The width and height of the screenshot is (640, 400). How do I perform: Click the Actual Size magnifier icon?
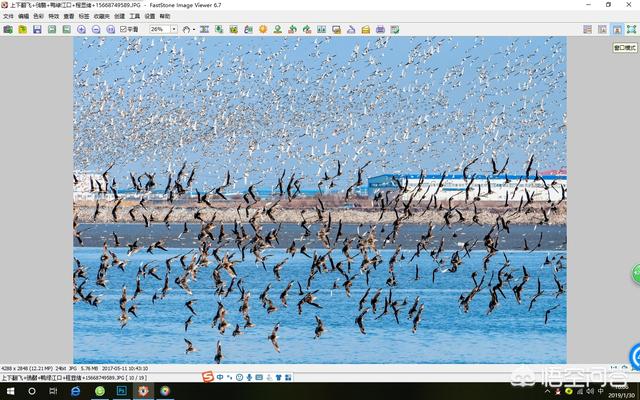point(111,29)
